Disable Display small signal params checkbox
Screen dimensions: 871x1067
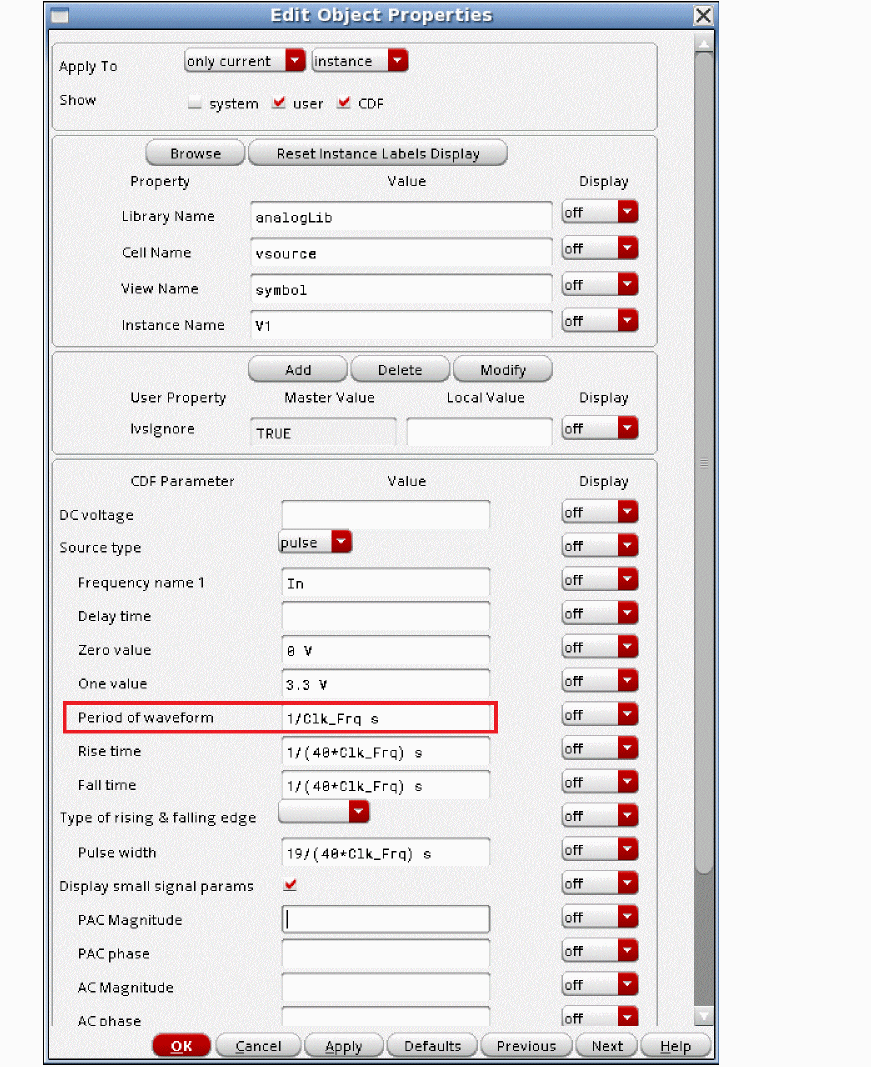(x=291, y=885)
